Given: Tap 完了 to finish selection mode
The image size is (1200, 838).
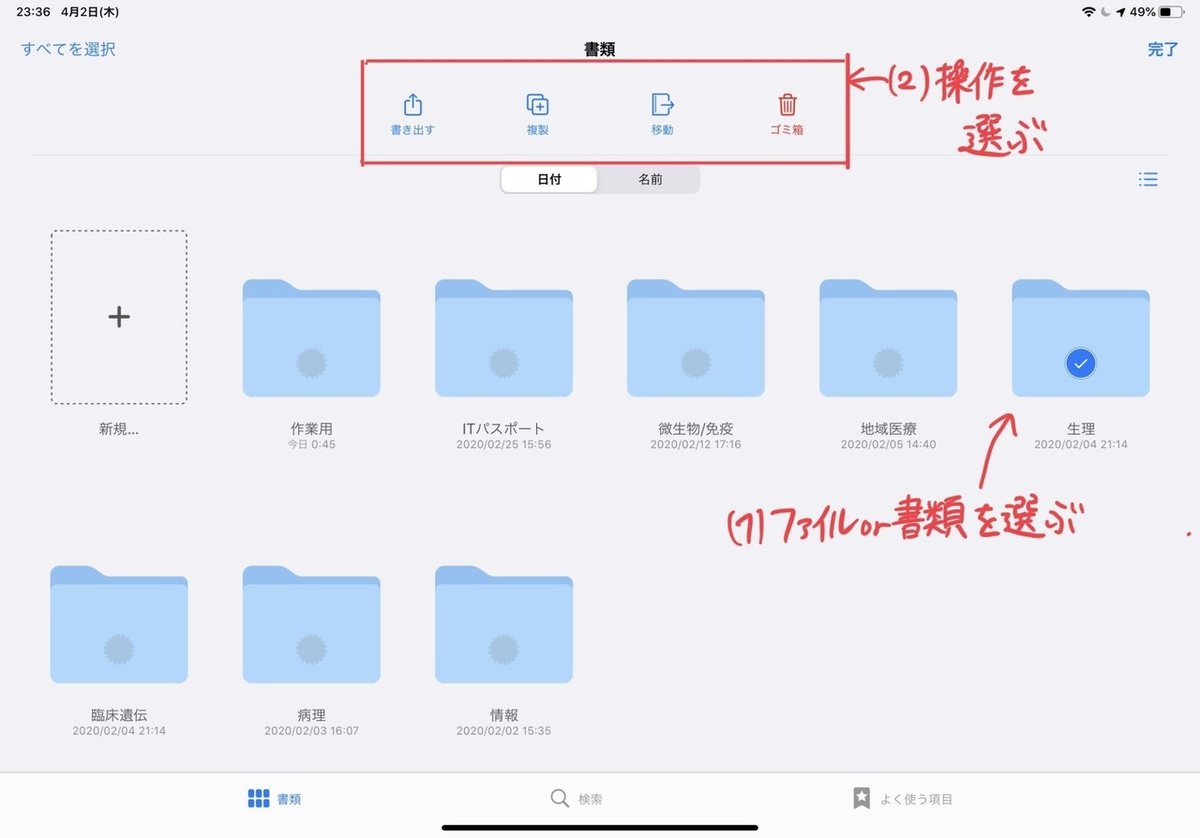Looking at the screenshot, I should (x=1162, y=48).
